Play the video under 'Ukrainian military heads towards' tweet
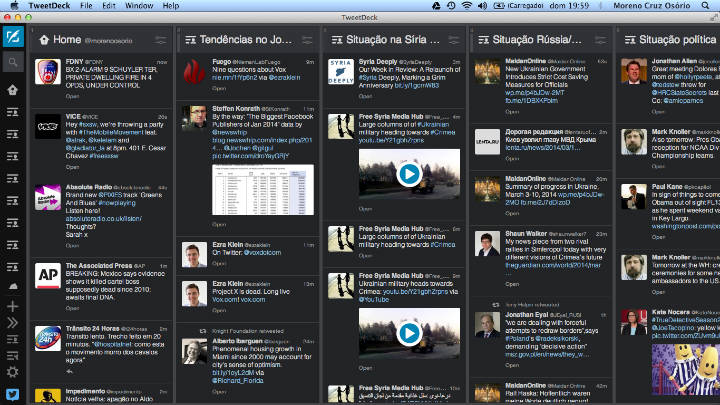This screenshot has width=720, height=405. tap(409, 333)
